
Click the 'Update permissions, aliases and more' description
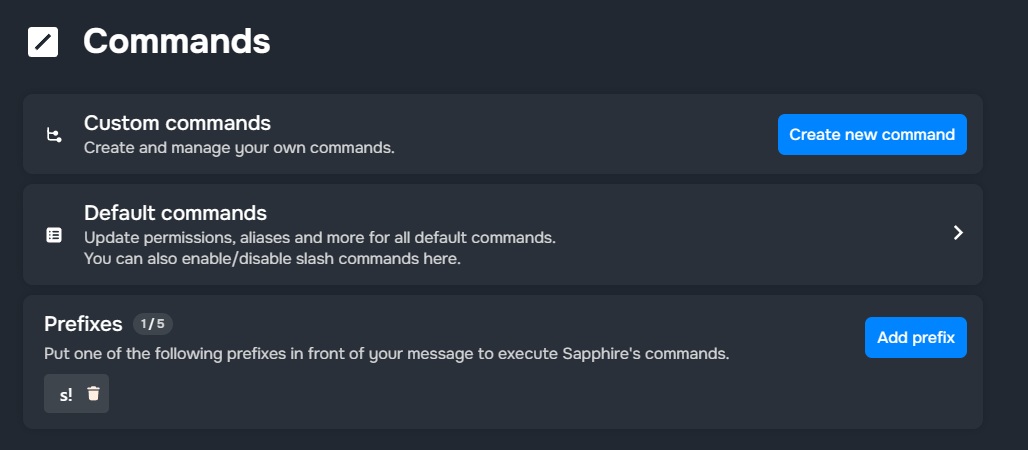click(319, 238)
